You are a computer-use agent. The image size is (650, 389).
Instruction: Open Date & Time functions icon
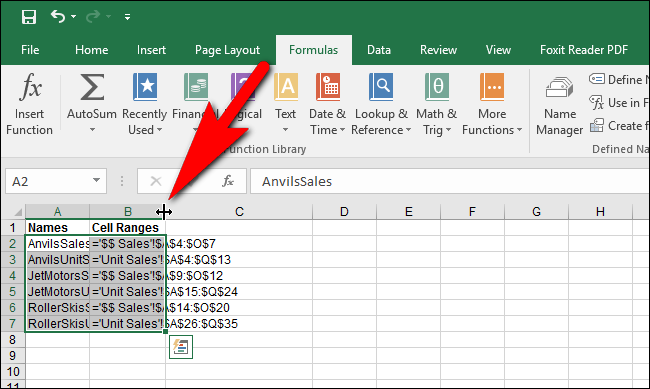(x=328, y=87)
